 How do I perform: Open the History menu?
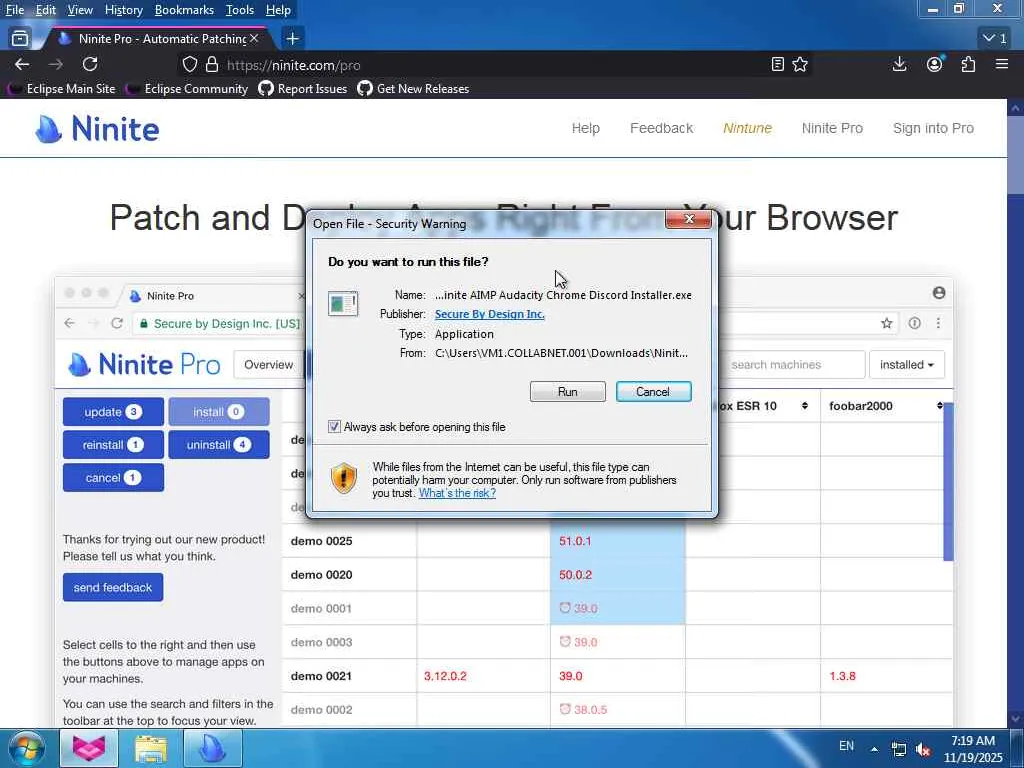pos(123,10)
